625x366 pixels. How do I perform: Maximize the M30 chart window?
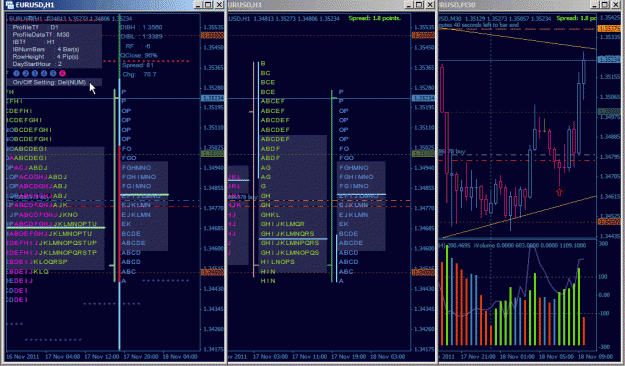tap(605, 5)
